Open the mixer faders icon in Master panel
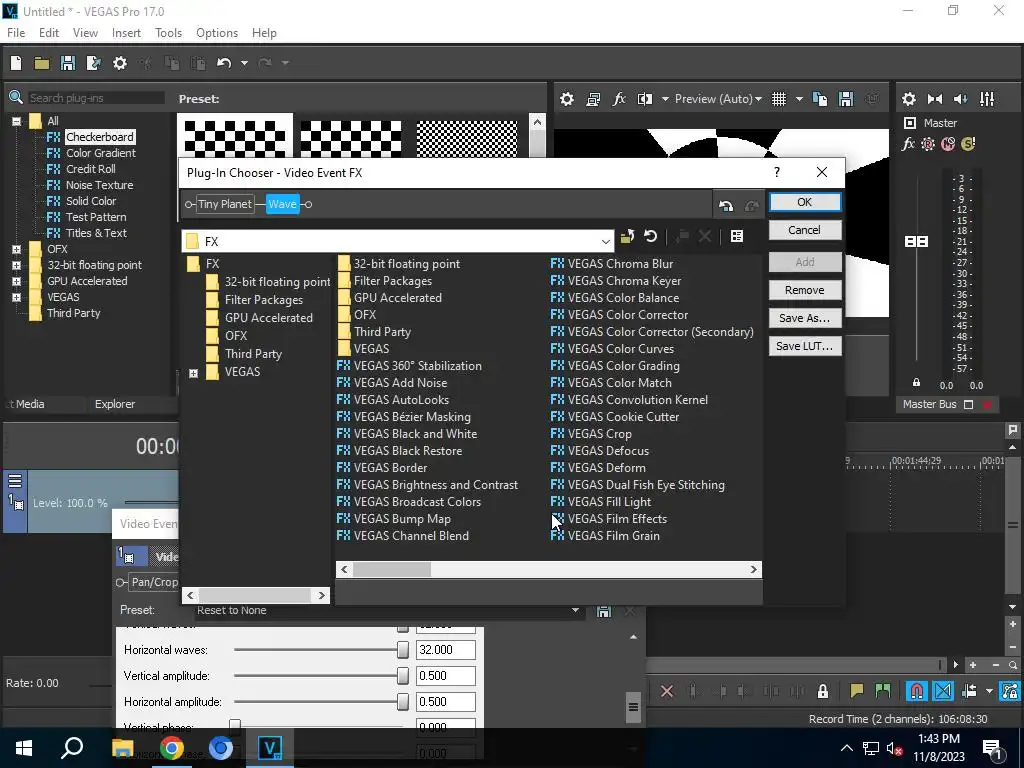 (x=987, y=99)
